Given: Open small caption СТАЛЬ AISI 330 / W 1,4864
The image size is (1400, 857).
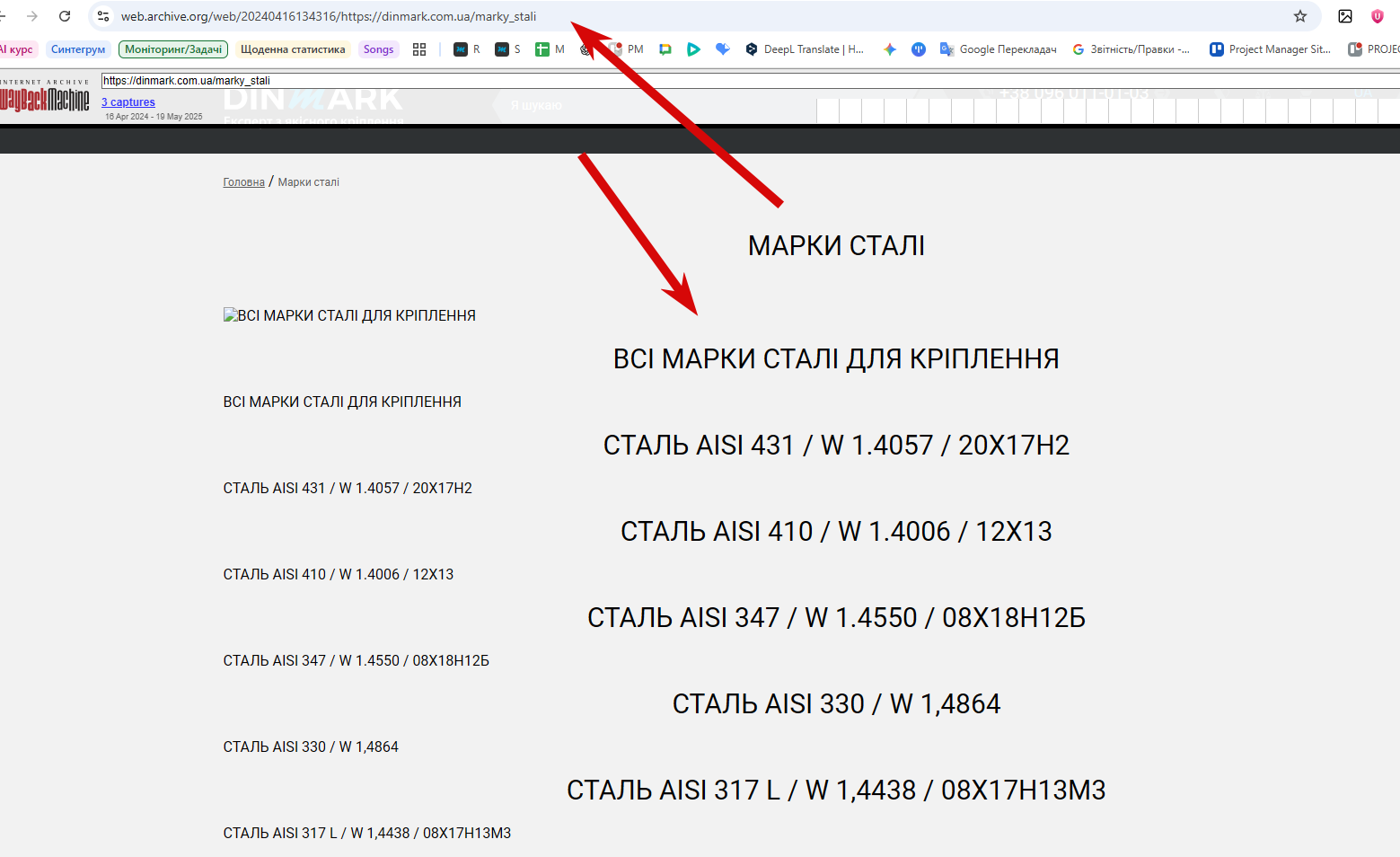Looking at the screenshot, I should click(311, 747).
